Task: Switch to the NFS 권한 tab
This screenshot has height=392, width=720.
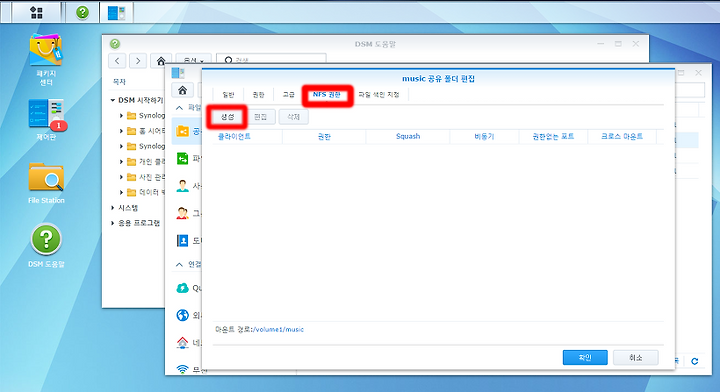Action: pyautogui.click(x=327, y=95)
